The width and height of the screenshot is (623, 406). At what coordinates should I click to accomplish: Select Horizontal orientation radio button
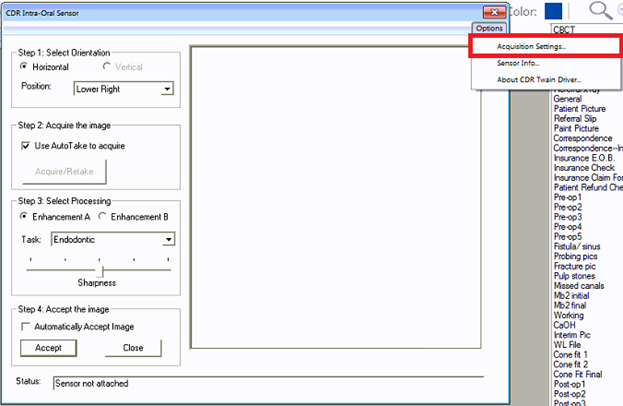point(25,66)
